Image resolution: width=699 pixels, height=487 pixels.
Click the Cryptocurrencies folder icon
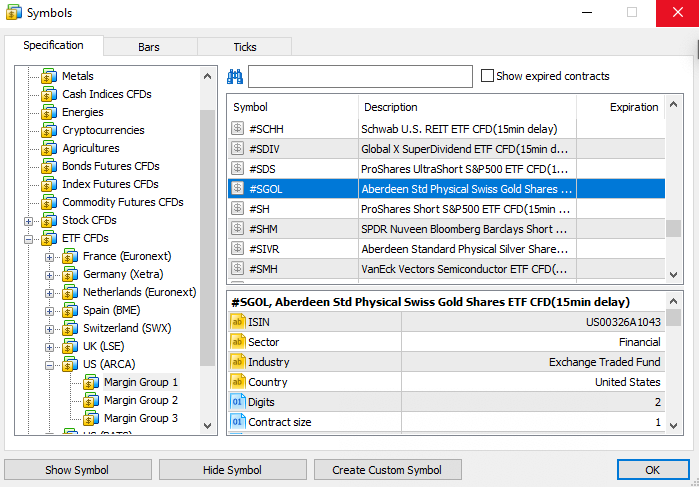[49, 130]
